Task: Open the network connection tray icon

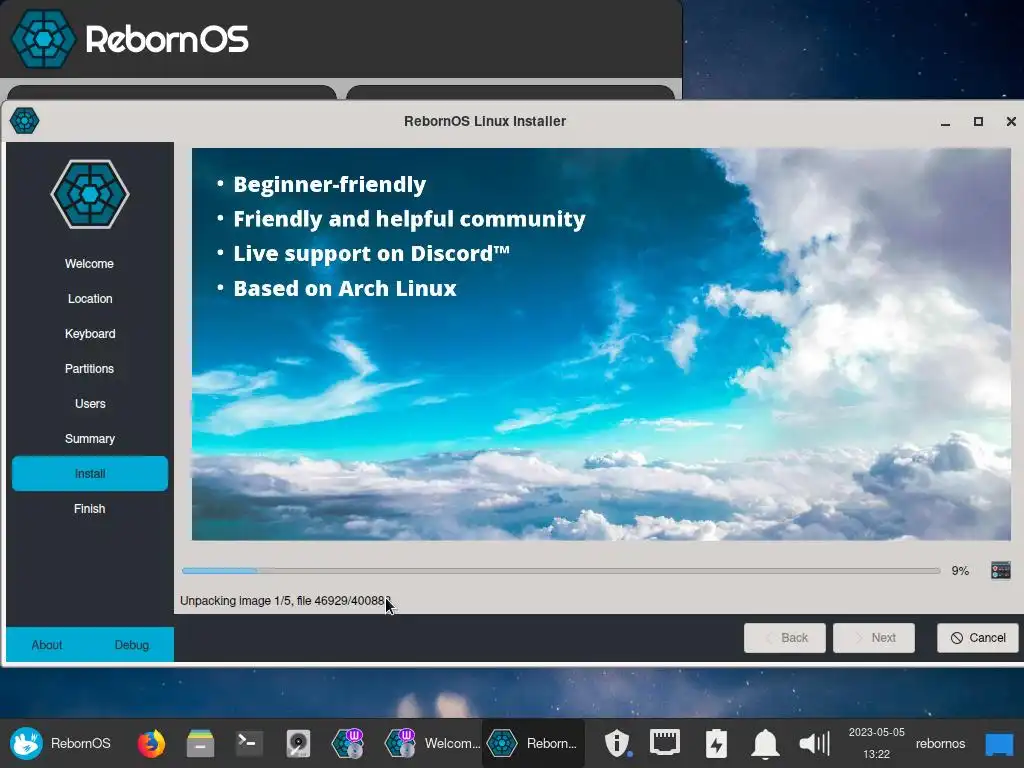Action: 665,743
